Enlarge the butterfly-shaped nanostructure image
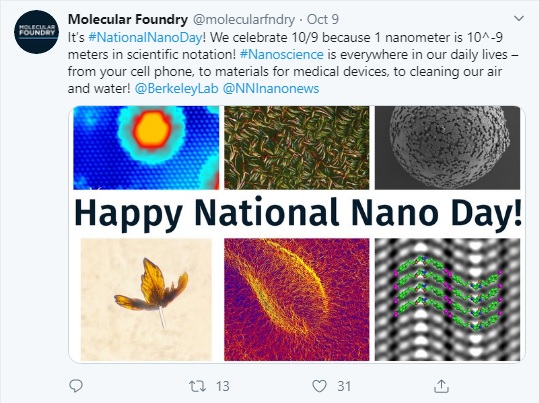 [x=146, y=299]
